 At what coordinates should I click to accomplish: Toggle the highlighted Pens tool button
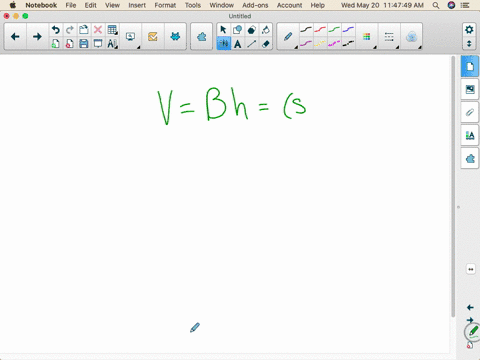coord(223,44)
